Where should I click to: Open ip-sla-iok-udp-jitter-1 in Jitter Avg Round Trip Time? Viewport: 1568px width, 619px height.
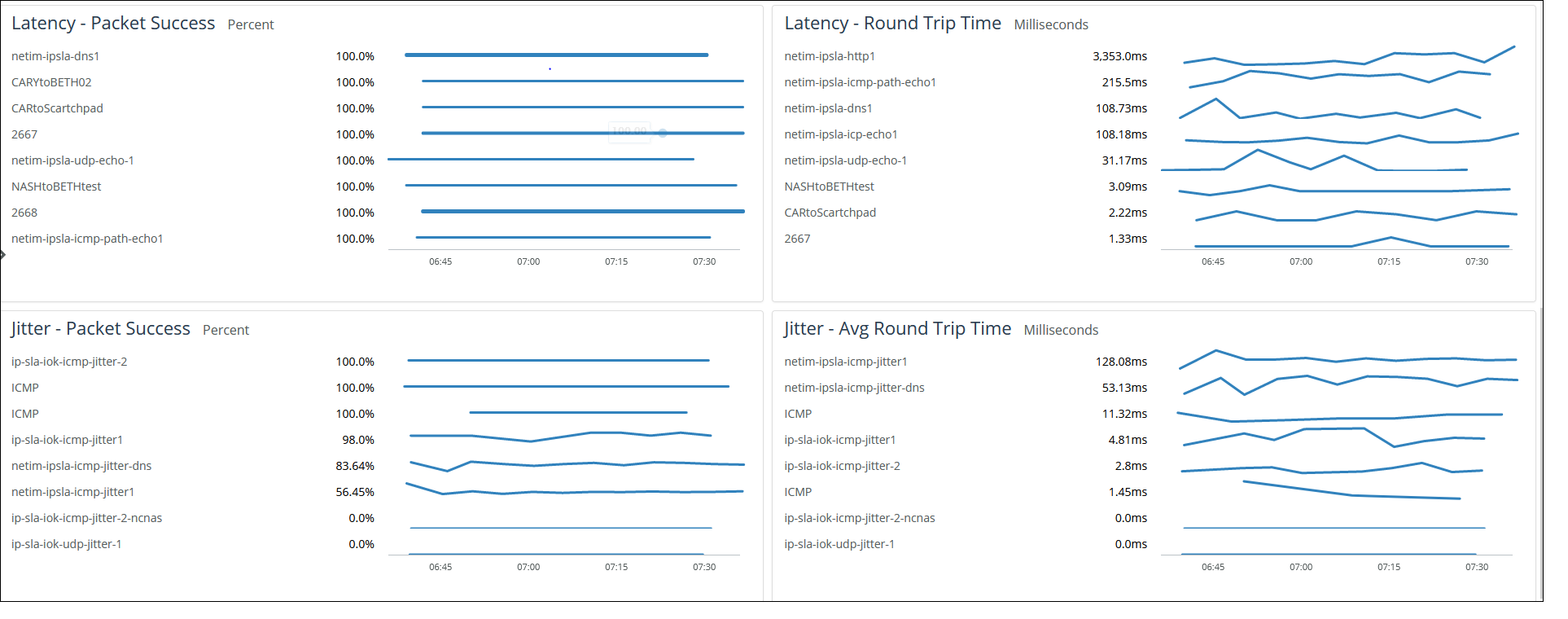[x=839, y=544]
